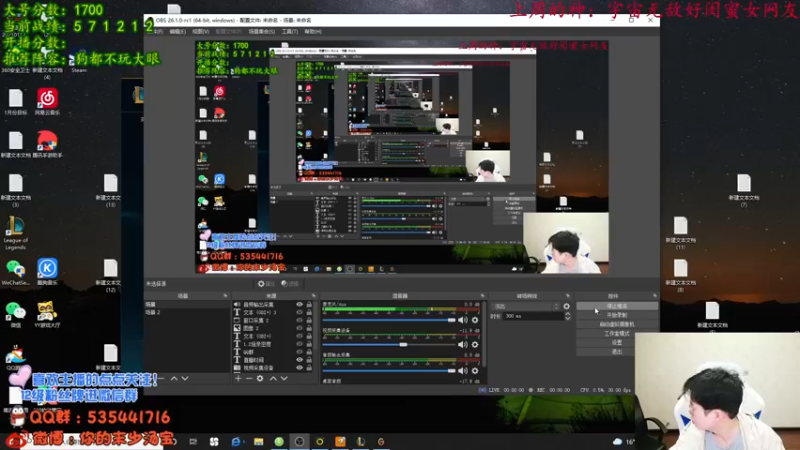Image resolution: width=800 pixels, height=450 pixels.
Task: Pop out the 混音器 dock panel
Action: click(482, 296)
